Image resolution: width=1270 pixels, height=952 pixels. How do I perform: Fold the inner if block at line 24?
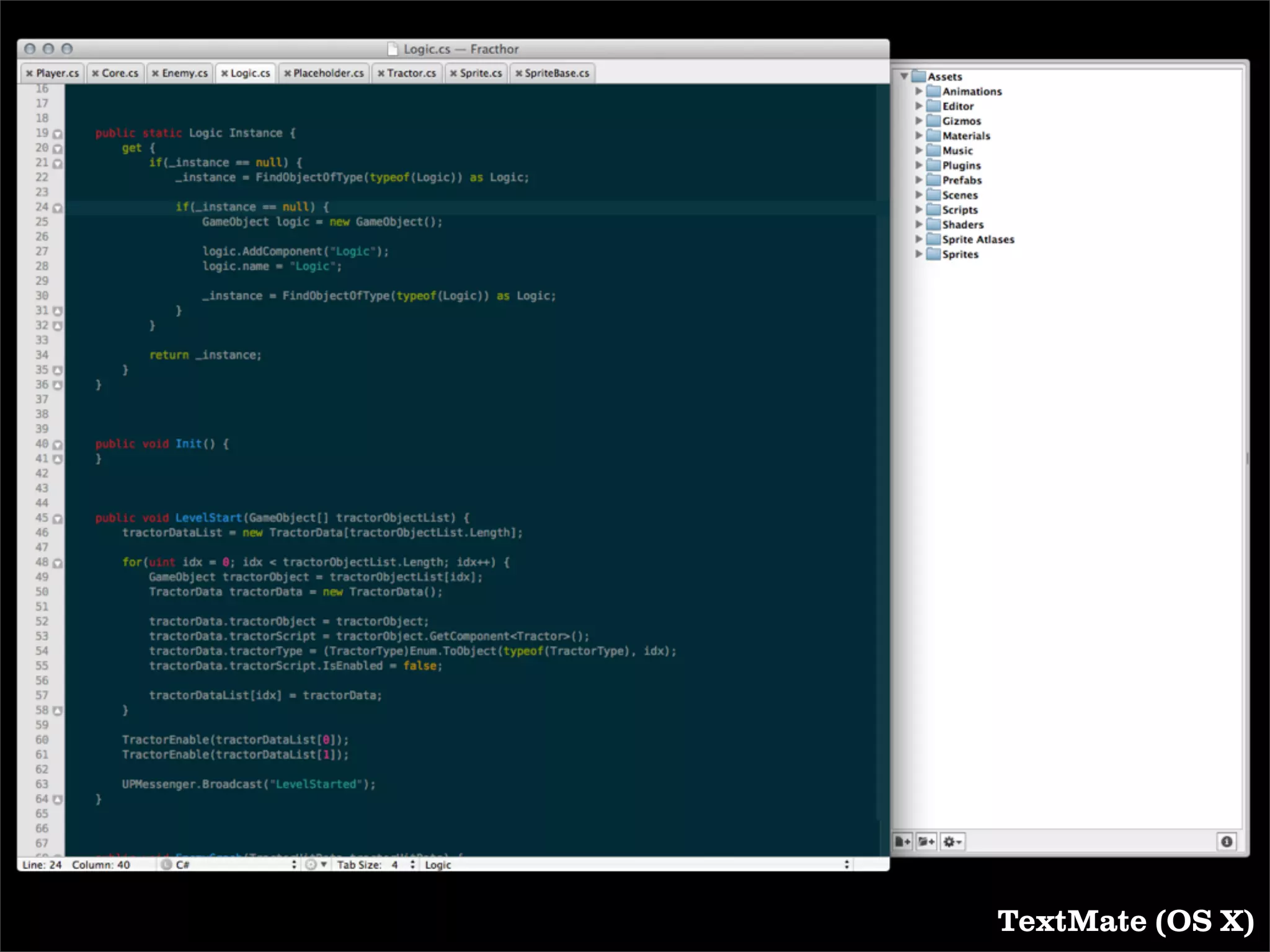tap(58, 208)
